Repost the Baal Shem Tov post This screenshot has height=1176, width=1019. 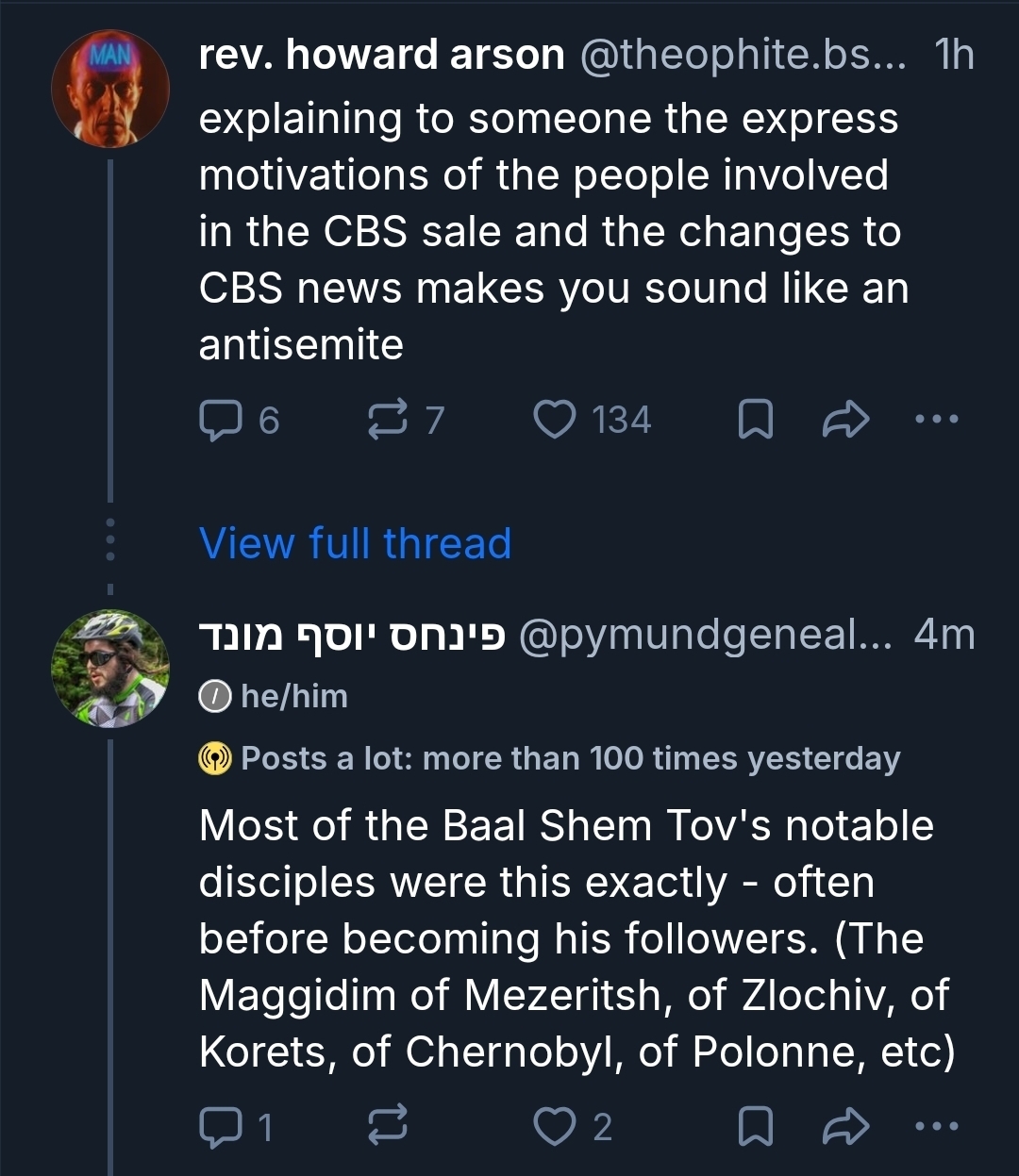click(387, 1126)
